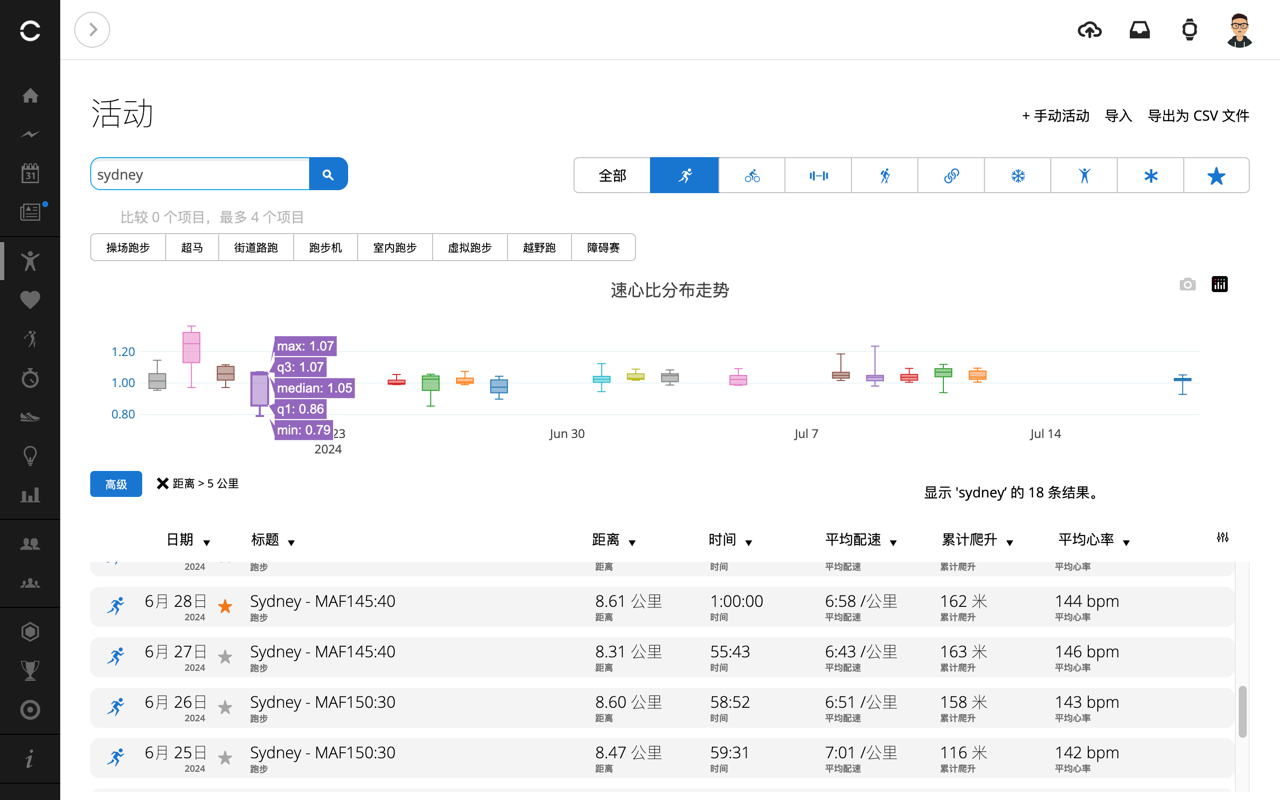This screenshot has height=800, width=1280.
Task: Open the watch device icon
Action: (1190, 30)
